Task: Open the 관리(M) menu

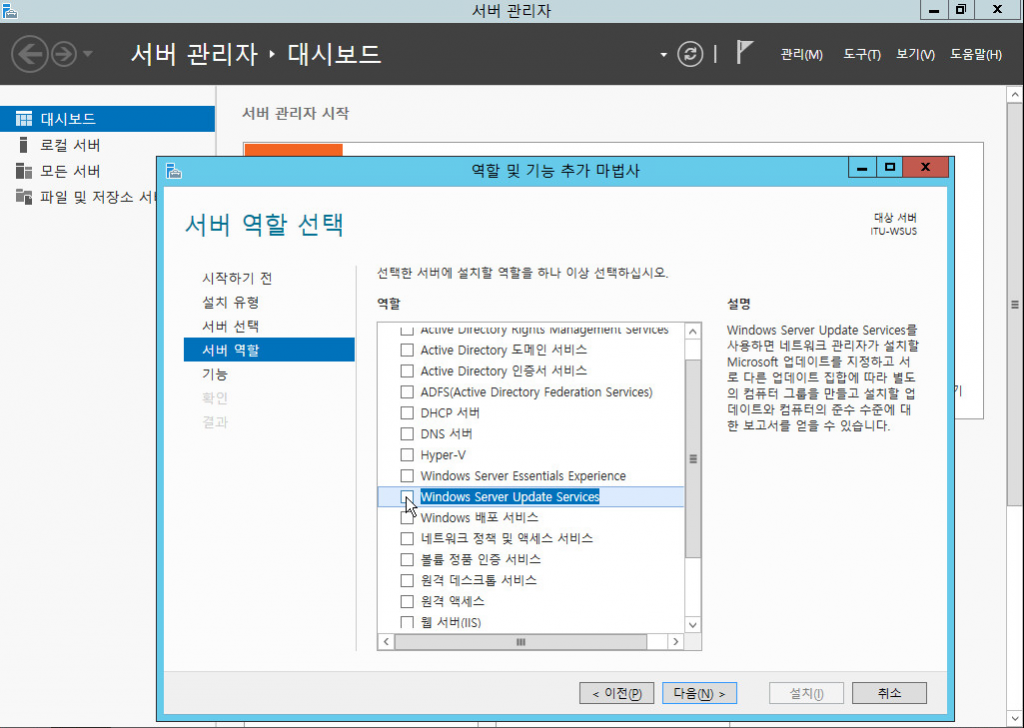Action: [x=801, y=55]
